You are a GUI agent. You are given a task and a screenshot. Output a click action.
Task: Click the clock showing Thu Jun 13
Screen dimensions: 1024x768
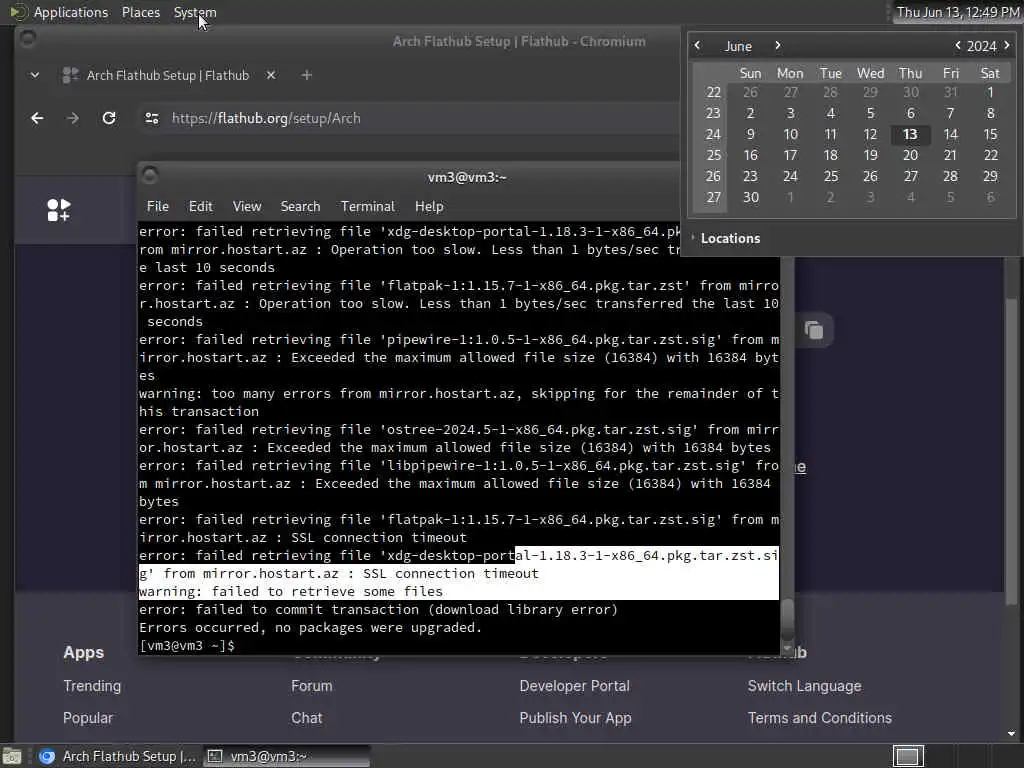click(957, 12)
